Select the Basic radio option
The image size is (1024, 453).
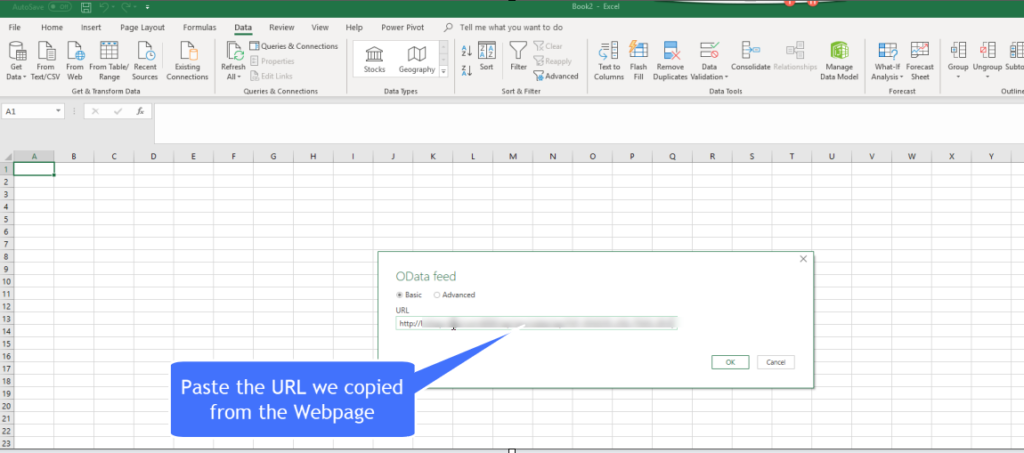(400, 295)
